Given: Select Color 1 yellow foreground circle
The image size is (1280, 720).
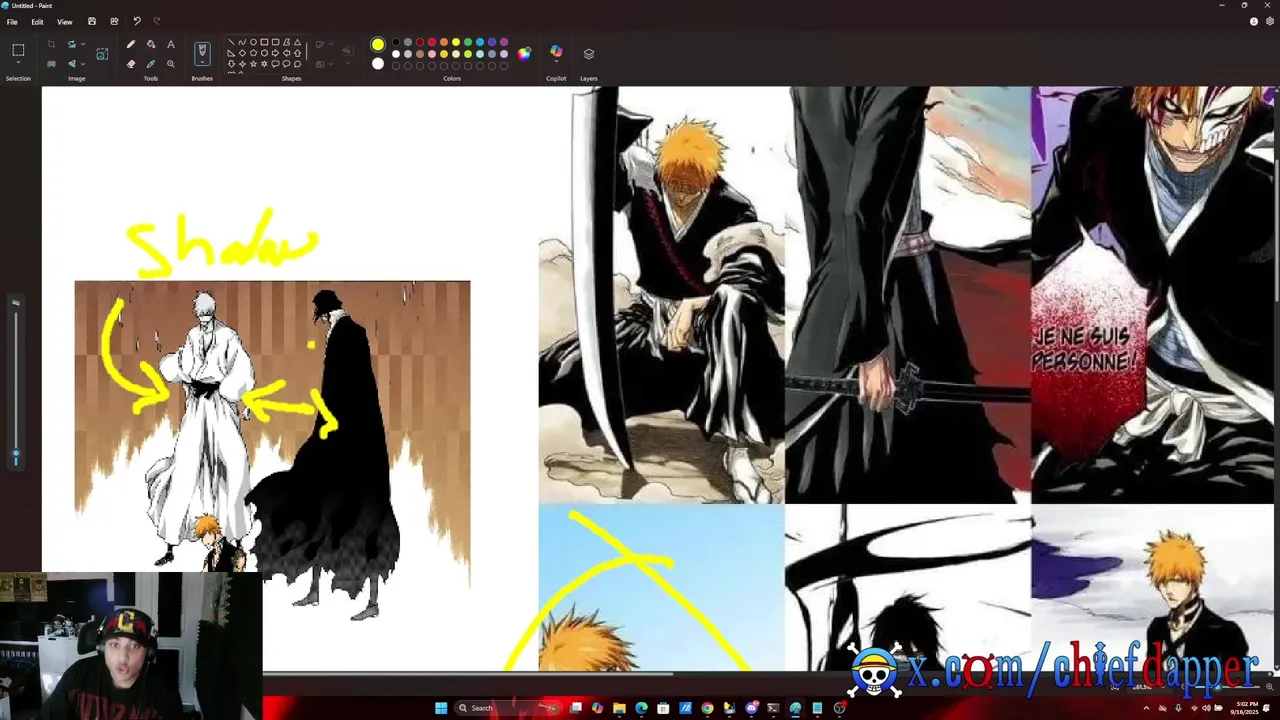Looking at the screenshot, I should (x=378, y=44).
